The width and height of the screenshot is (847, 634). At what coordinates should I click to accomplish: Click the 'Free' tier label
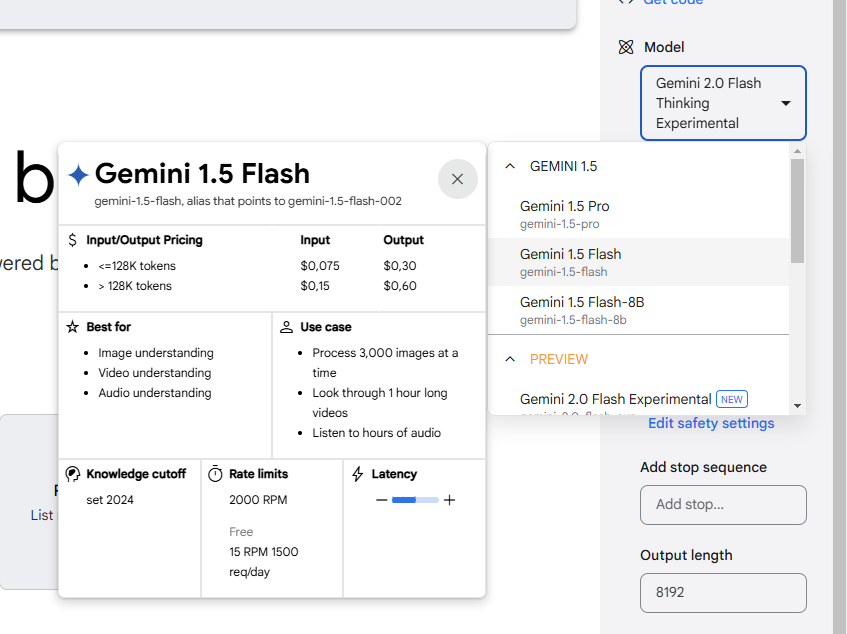coord(241,532)
